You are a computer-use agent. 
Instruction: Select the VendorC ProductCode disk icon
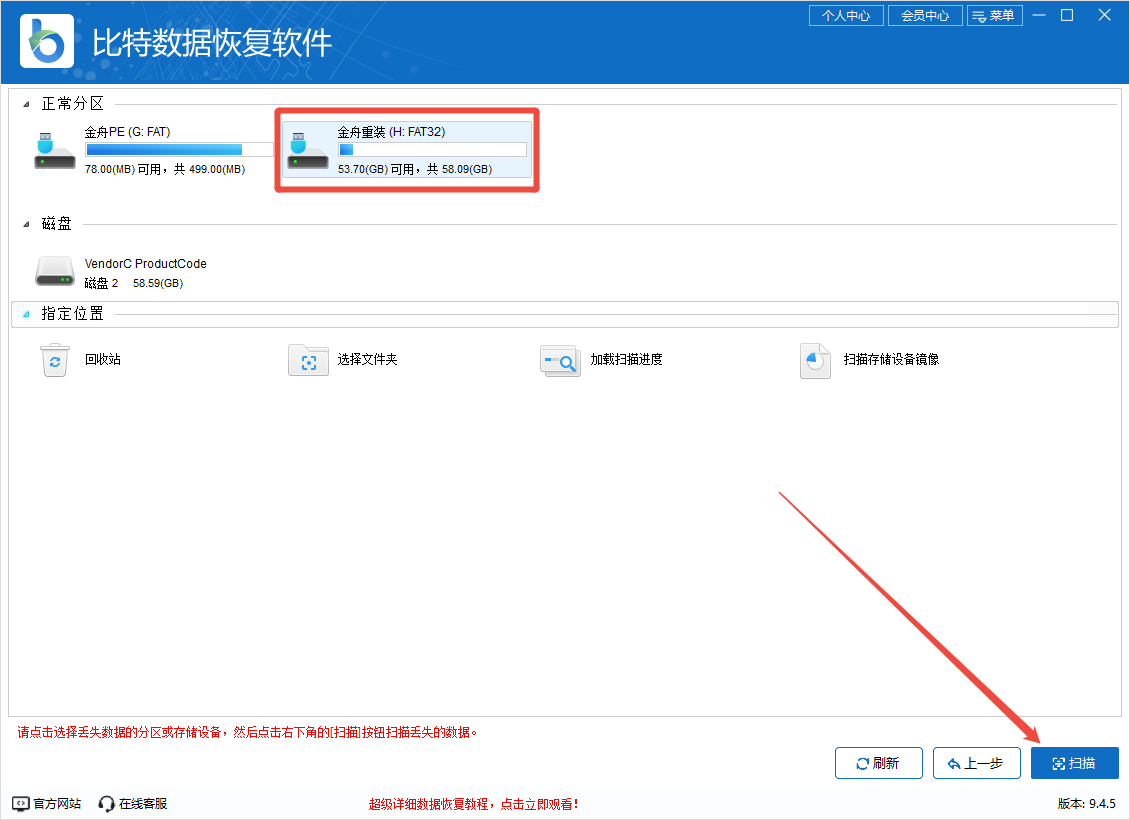click(x=54, y=271)
